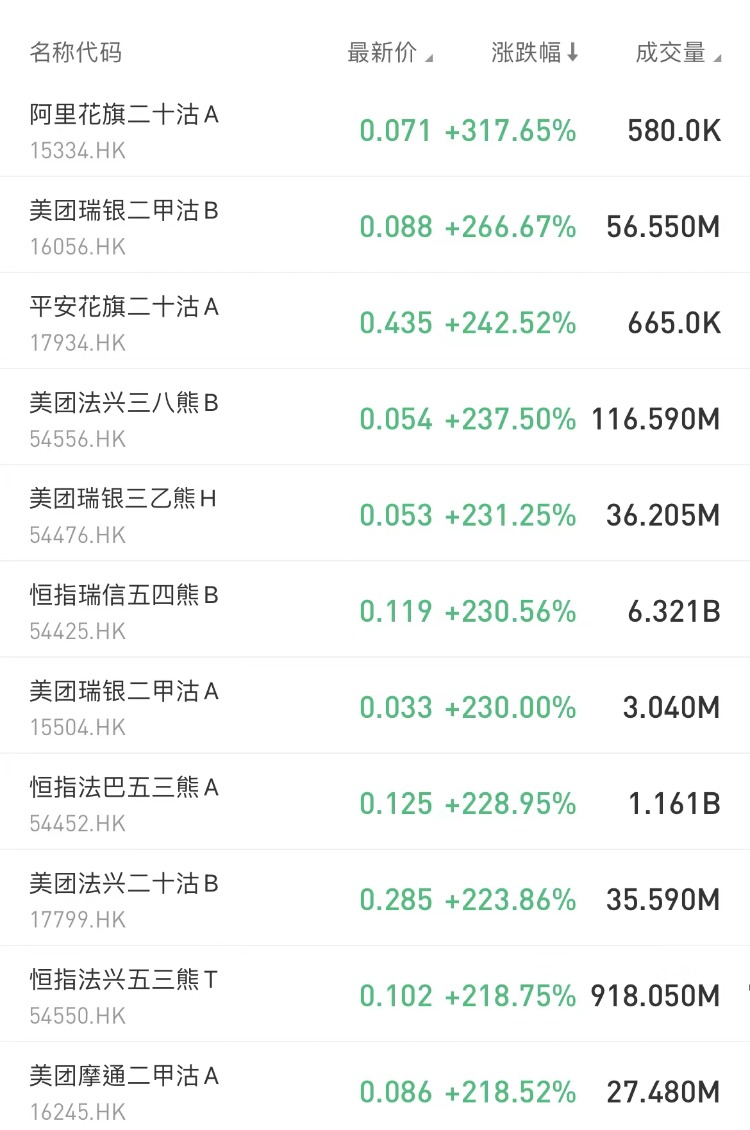Select 美团瑞银二甲沽A 15504.HK row
750x1130 pixels.
point(125,706)
